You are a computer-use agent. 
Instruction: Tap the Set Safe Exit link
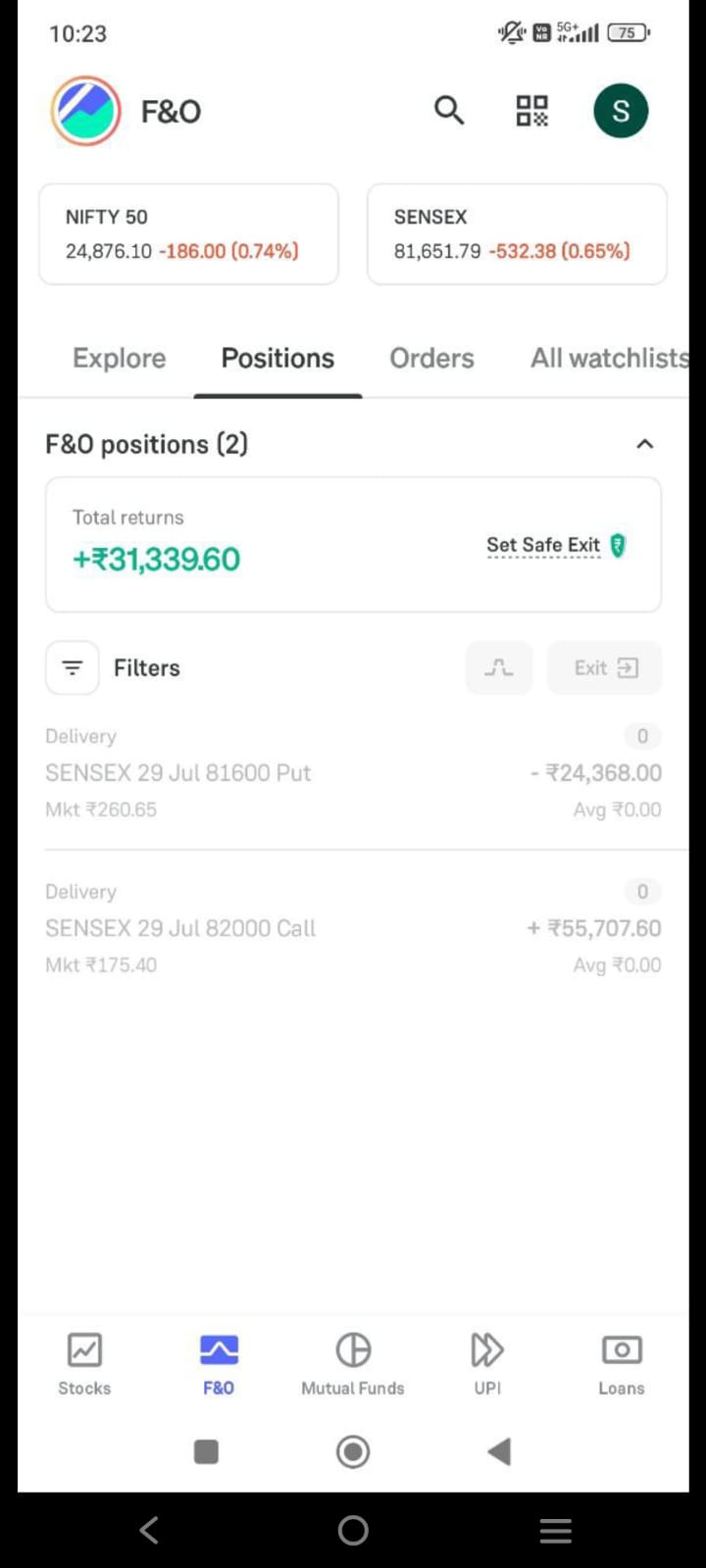(x=544, y=545)
